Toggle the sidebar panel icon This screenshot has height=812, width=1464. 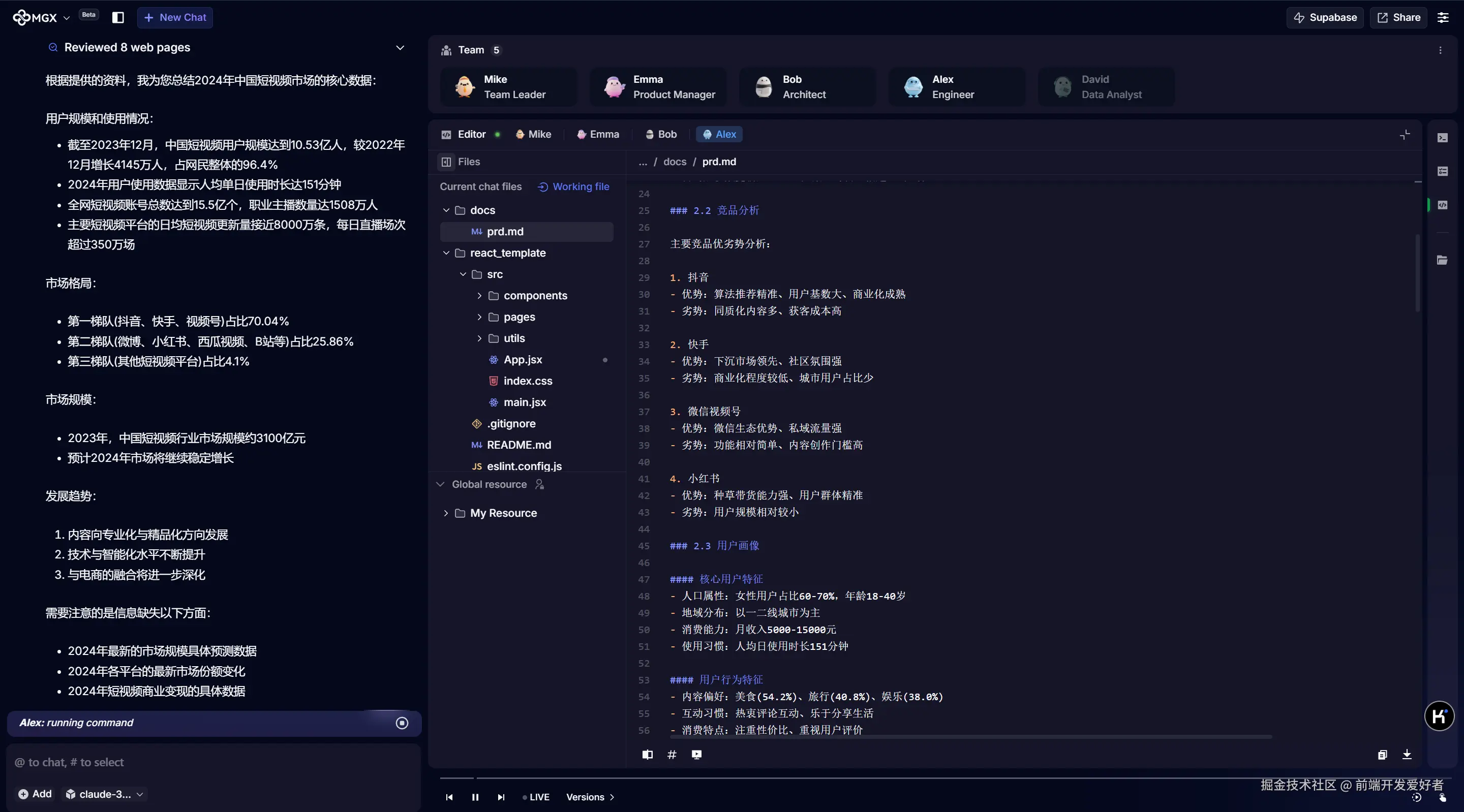[x=118, y=18]
